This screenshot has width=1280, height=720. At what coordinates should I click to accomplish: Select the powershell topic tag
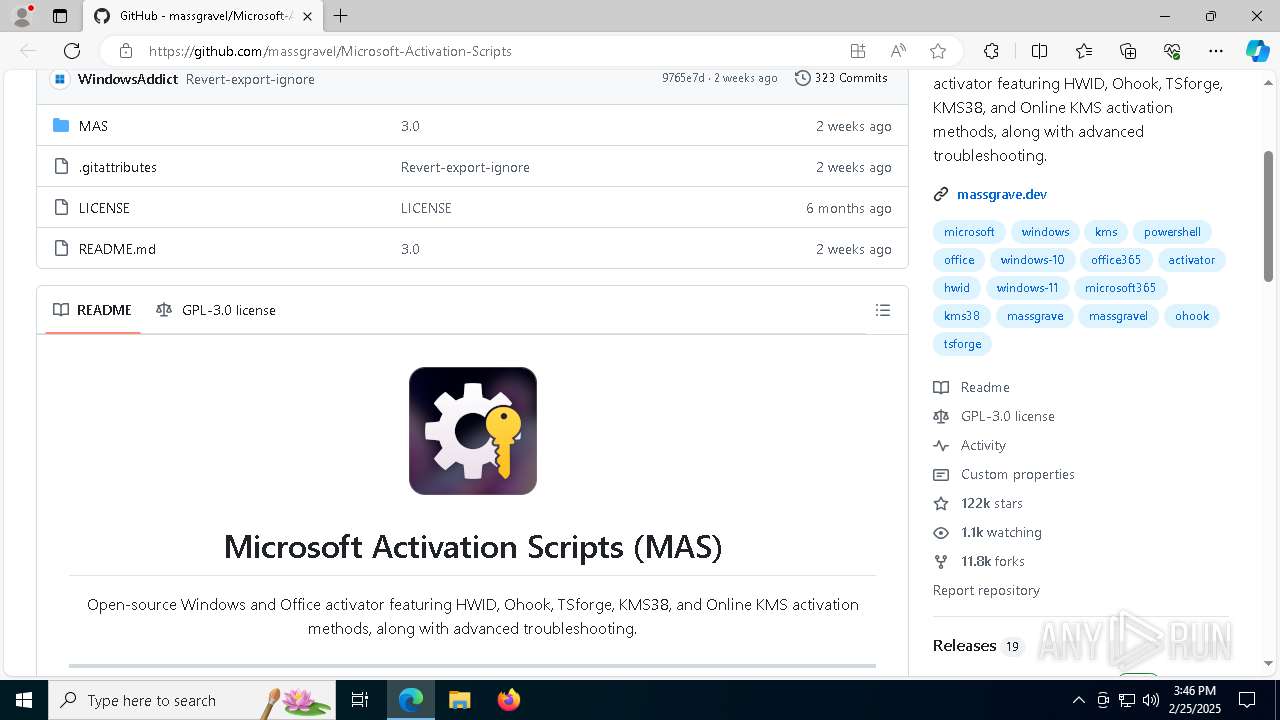click(1172, 232)
